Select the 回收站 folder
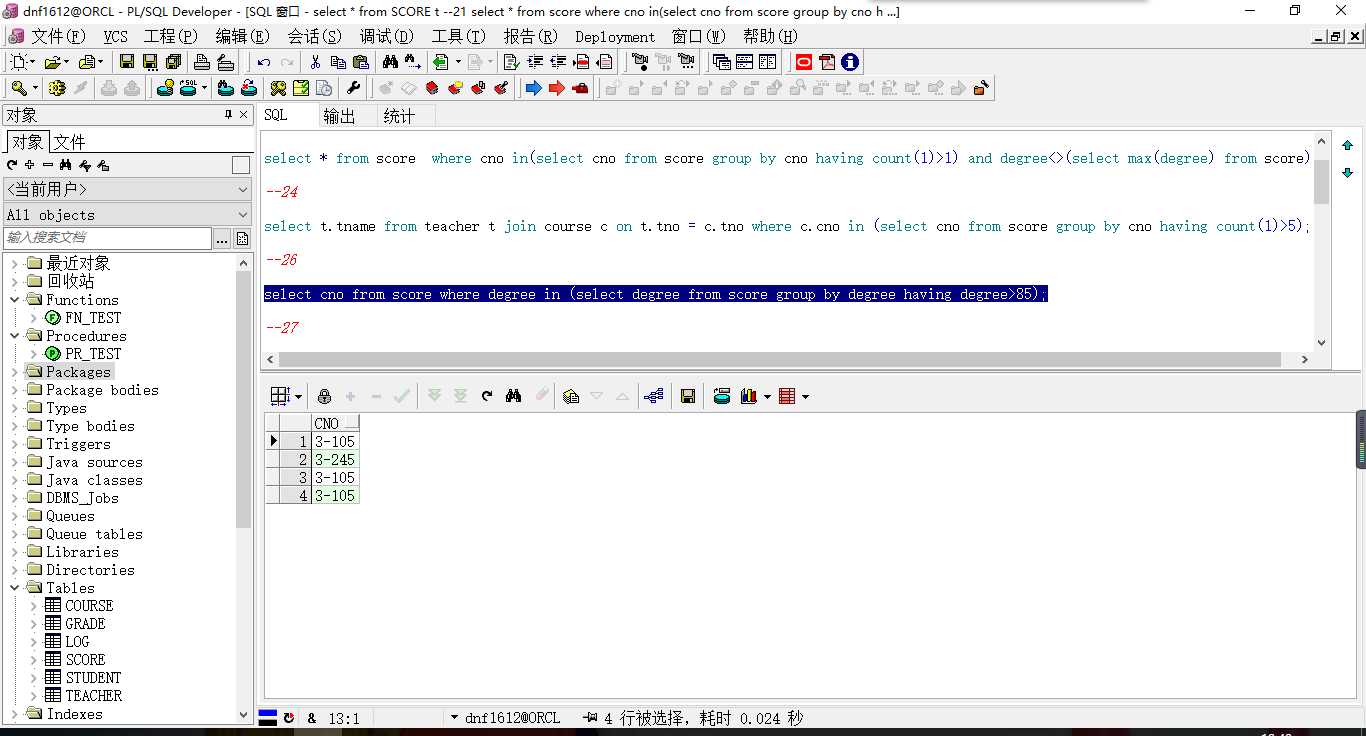 pyautogui.click(x=70, y=282)
